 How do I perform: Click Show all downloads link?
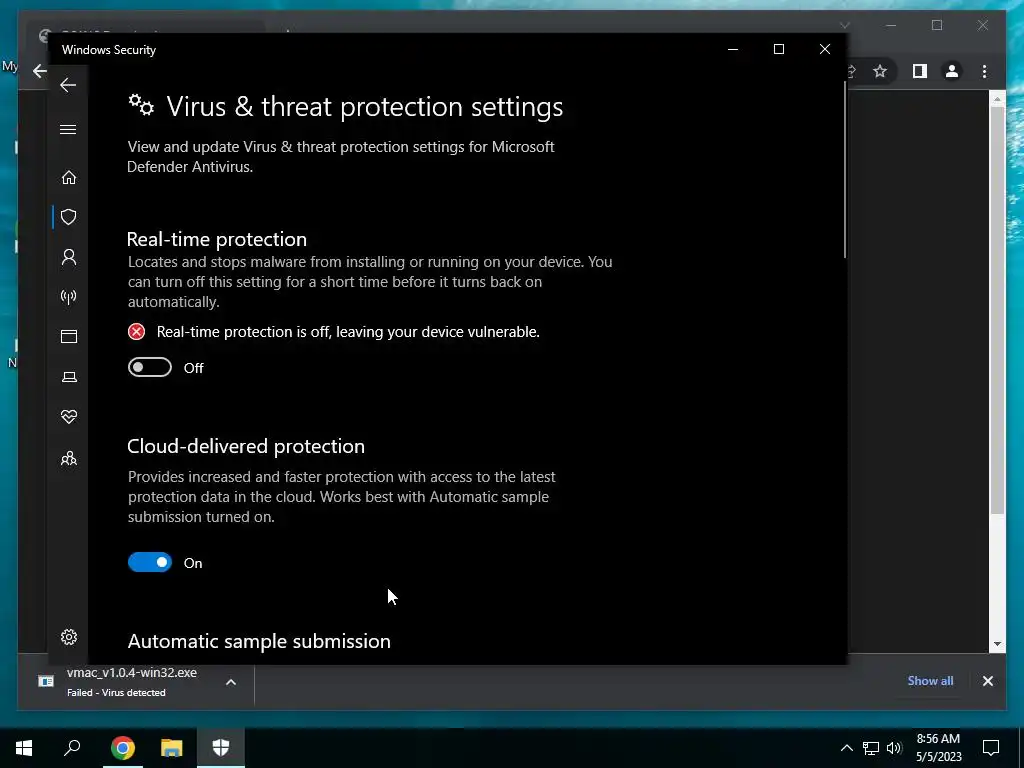point(930,680)
